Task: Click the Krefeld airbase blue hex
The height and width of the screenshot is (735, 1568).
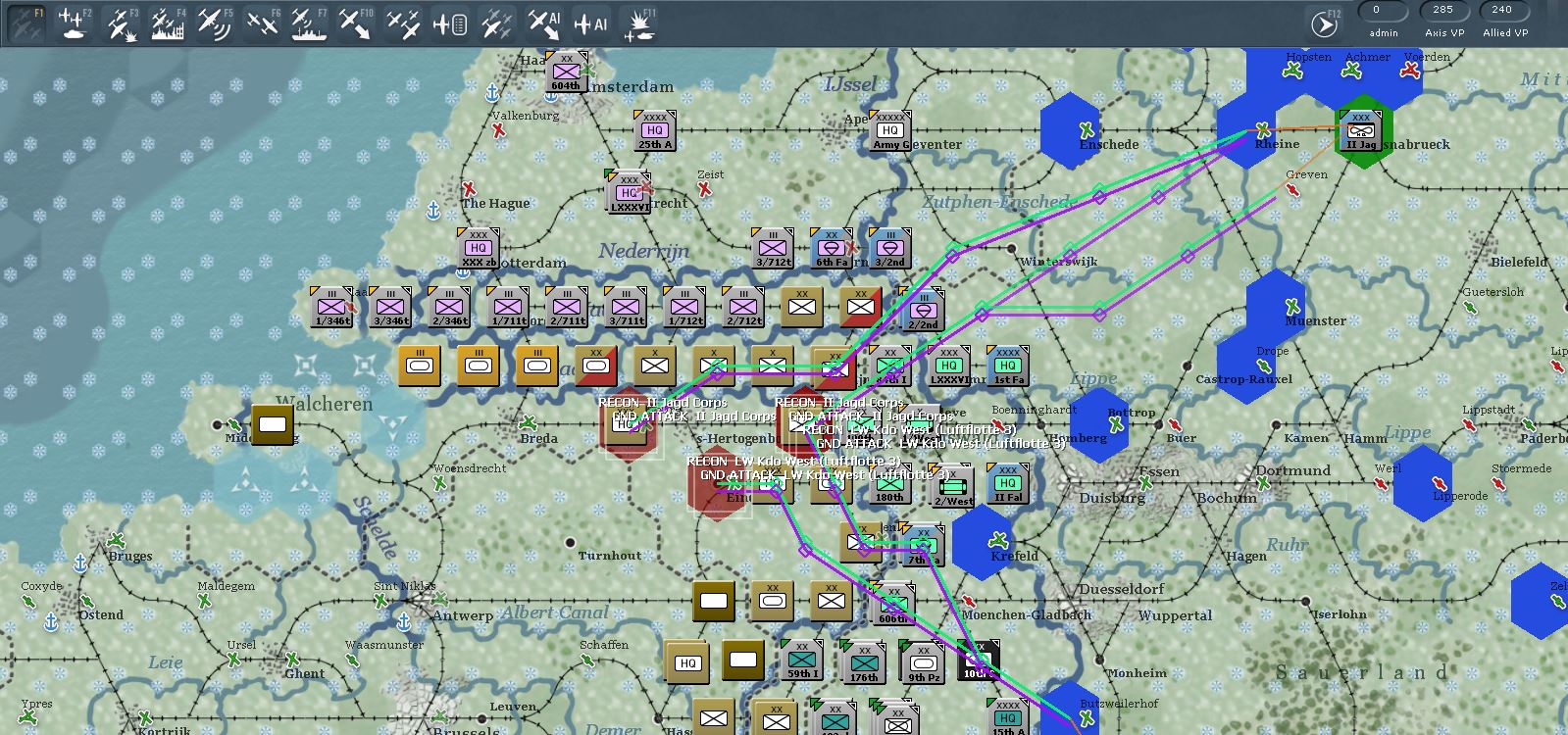Action: pos(984,542)
